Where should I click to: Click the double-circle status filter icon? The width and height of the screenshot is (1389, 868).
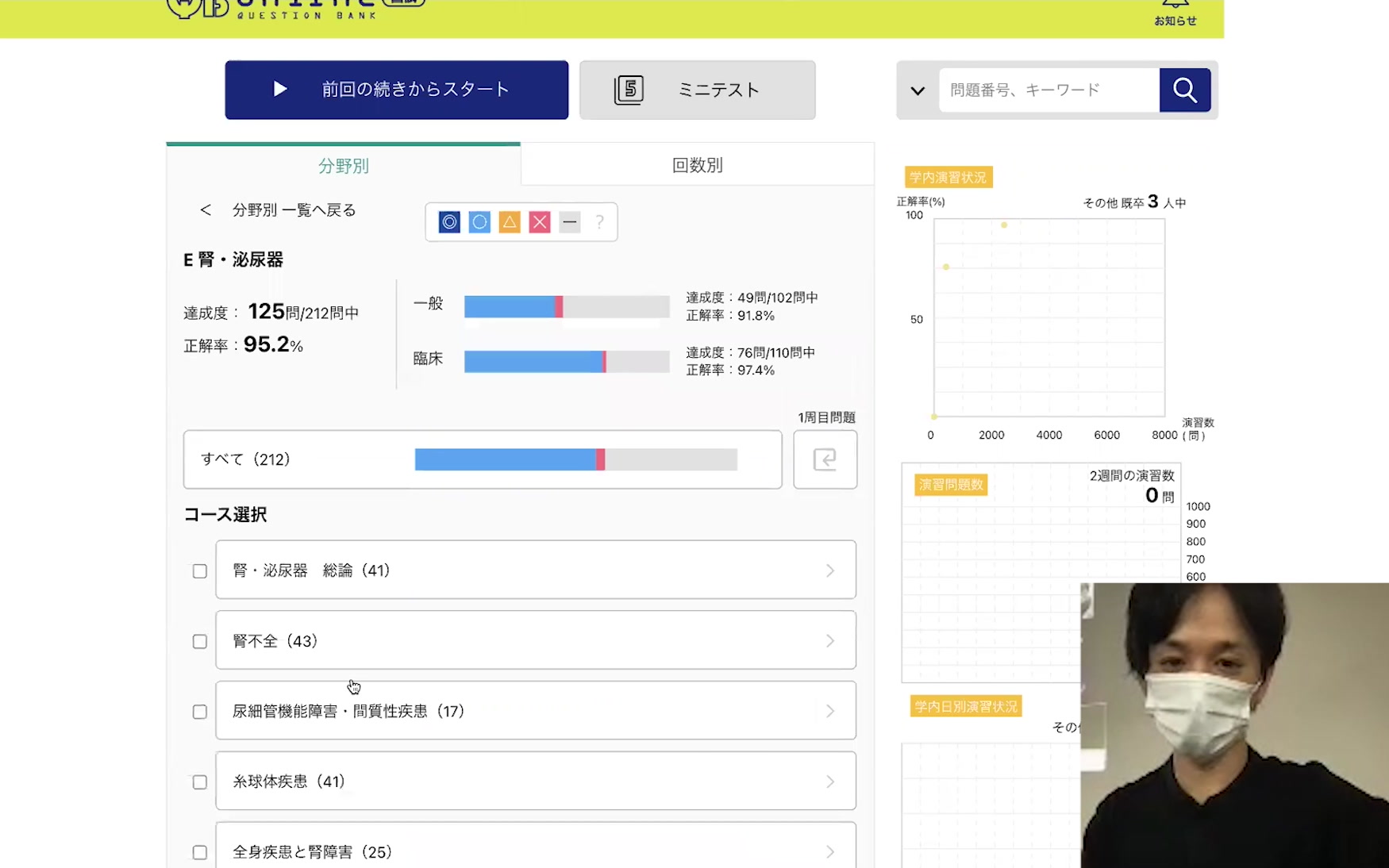point(449,222)
